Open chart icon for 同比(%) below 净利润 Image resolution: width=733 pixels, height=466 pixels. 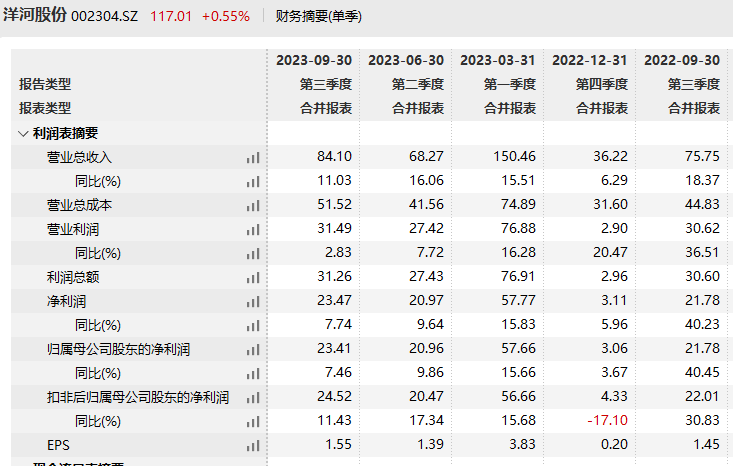tap(253, 326)
